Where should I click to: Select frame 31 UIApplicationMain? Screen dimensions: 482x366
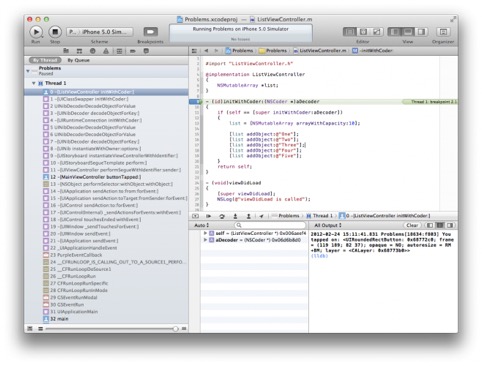pyautogui.click(x=106, y=312)
